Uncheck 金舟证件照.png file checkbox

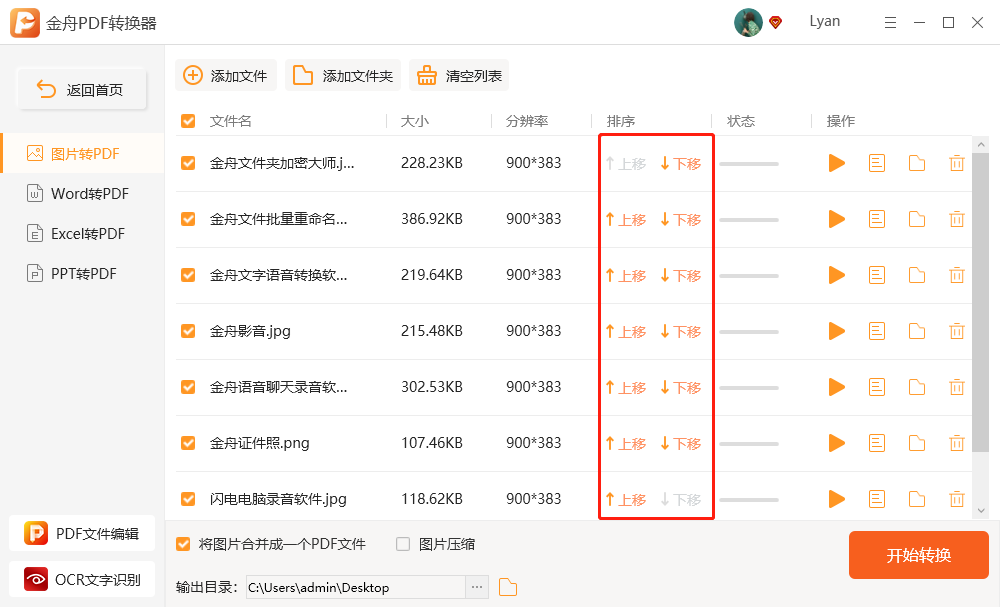(x=188, y=442)
